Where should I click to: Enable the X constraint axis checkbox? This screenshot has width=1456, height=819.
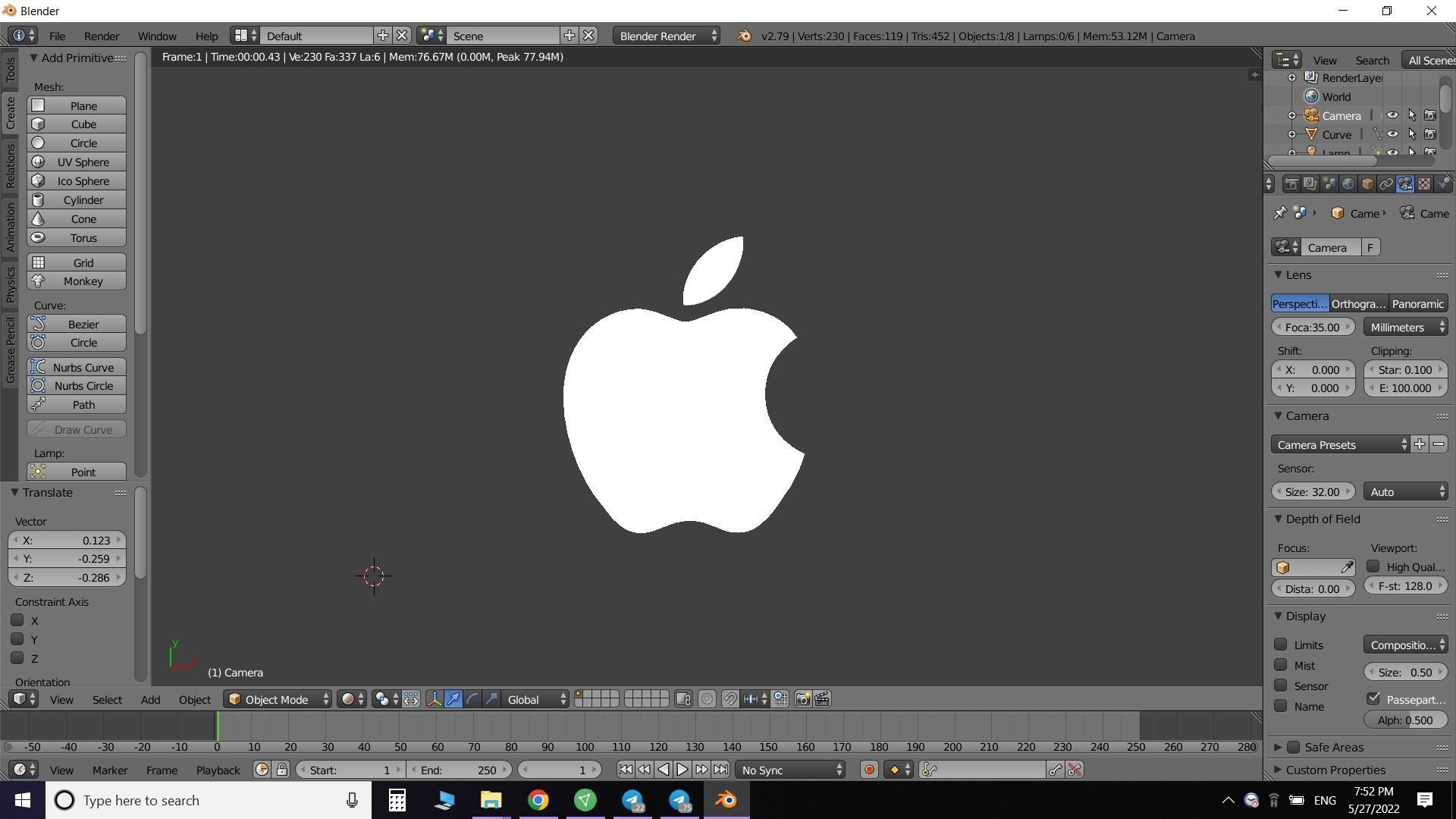[17, 620]
